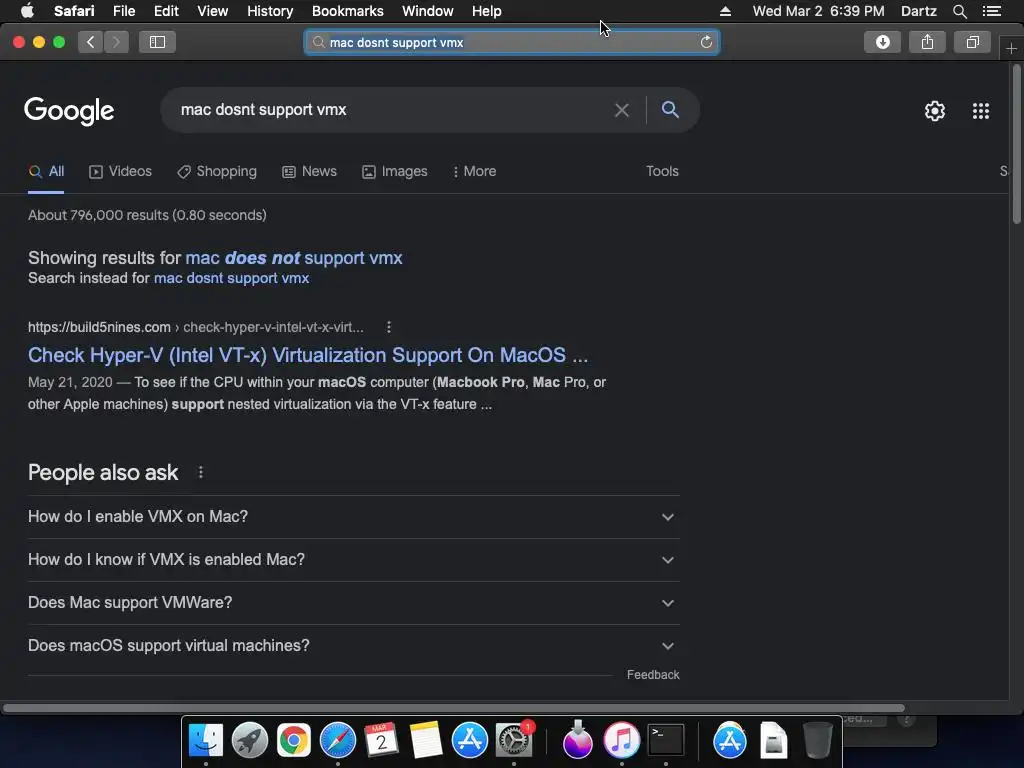Search instead for 'mac dosnt support vmx'
Viewport: 1024px width, 768px height.
pyautogui.click(x=231, y=278)
